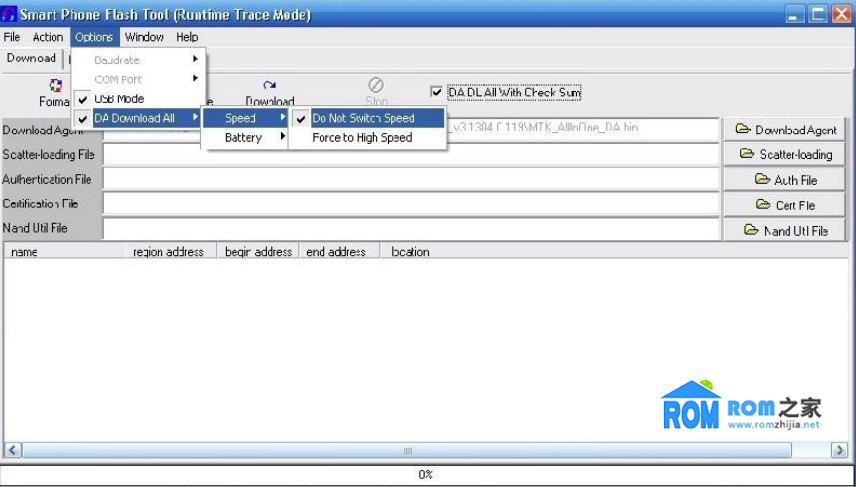Click the scrollbar right arrow
The height and width of the screenshot is (487, 856).
(x=839, y=450)
